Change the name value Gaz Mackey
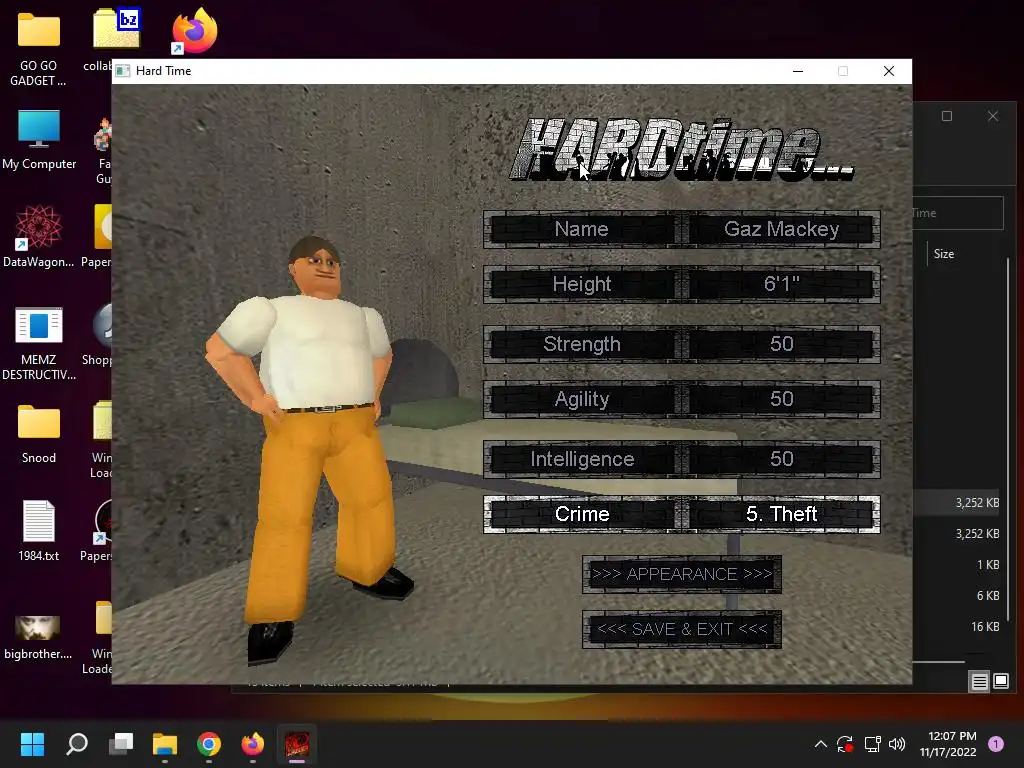 click(x=781, y=229)
